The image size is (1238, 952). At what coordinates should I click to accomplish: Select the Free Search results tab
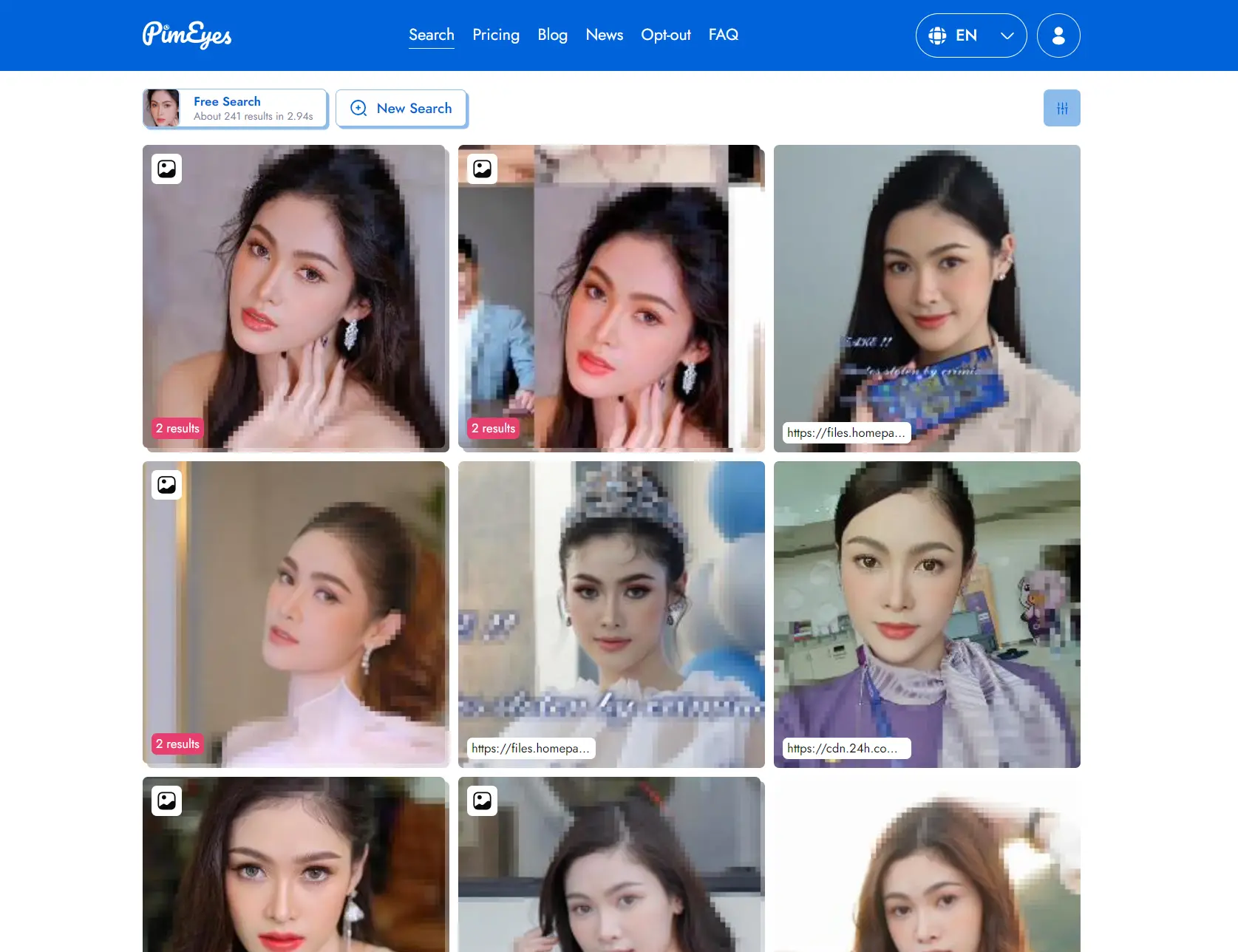(235, 108)
